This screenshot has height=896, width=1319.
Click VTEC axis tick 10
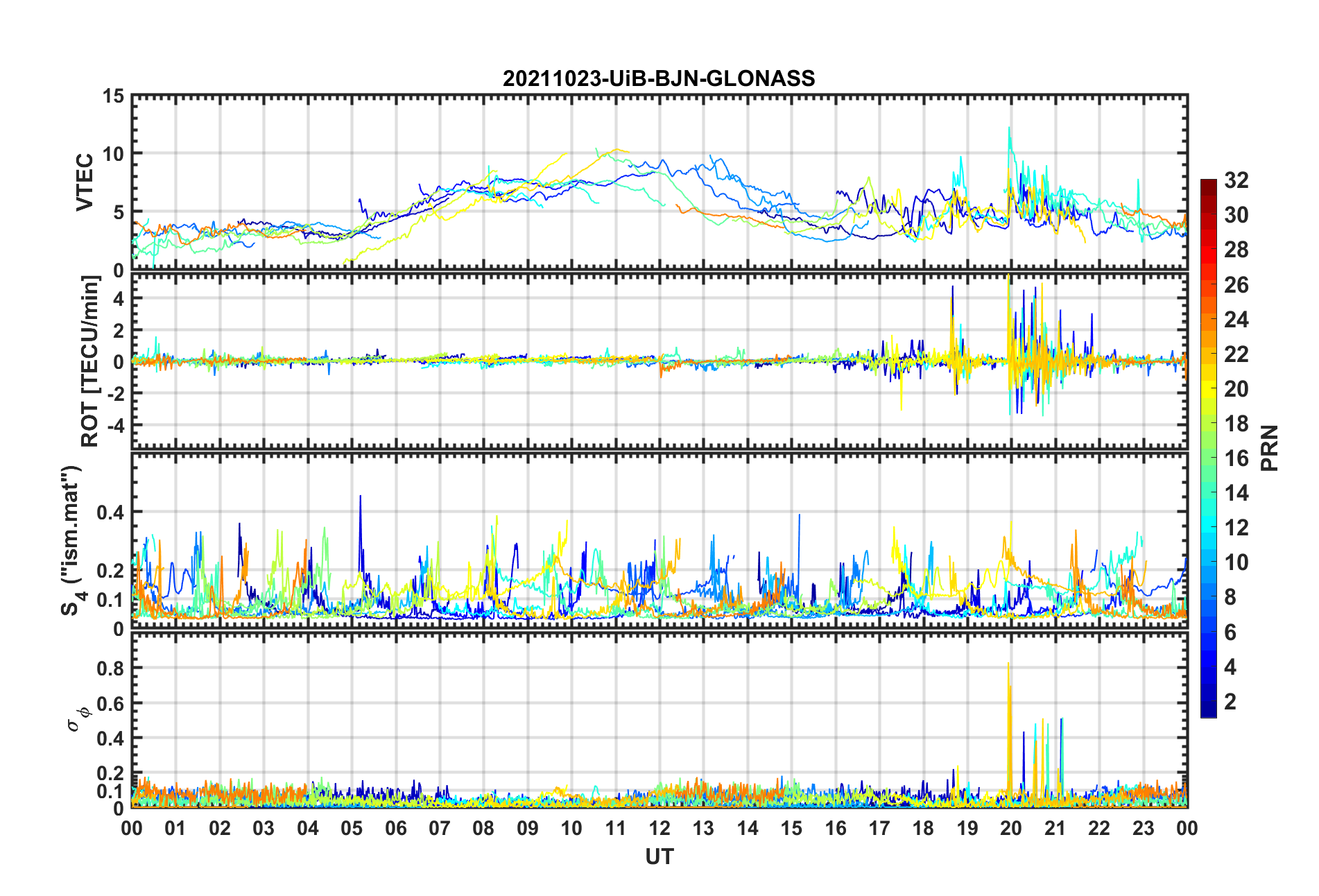point(113,154)
